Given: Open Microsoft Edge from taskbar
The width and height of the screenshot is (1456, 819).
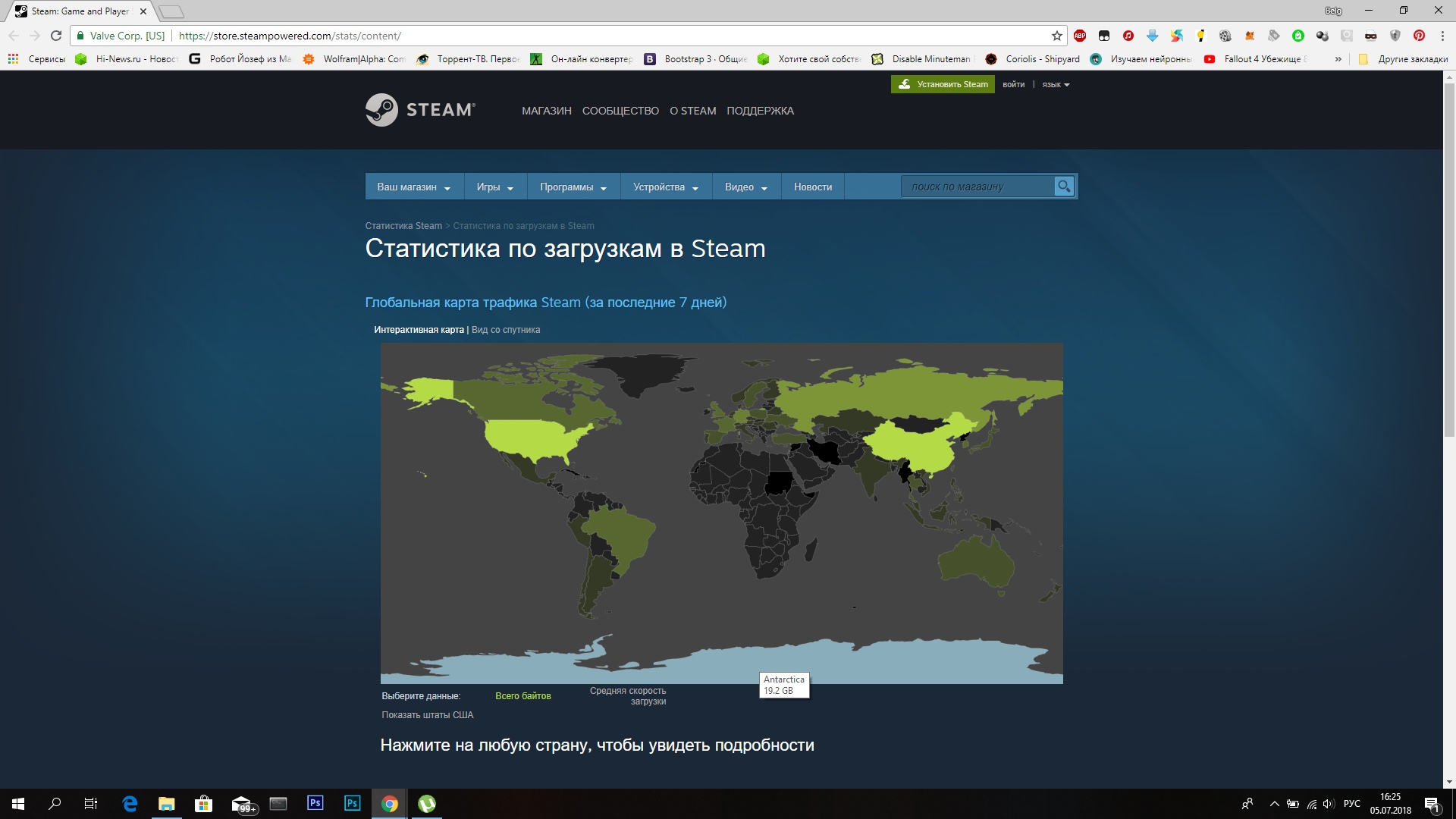Looking at the screenshot, I should point(130,804).
